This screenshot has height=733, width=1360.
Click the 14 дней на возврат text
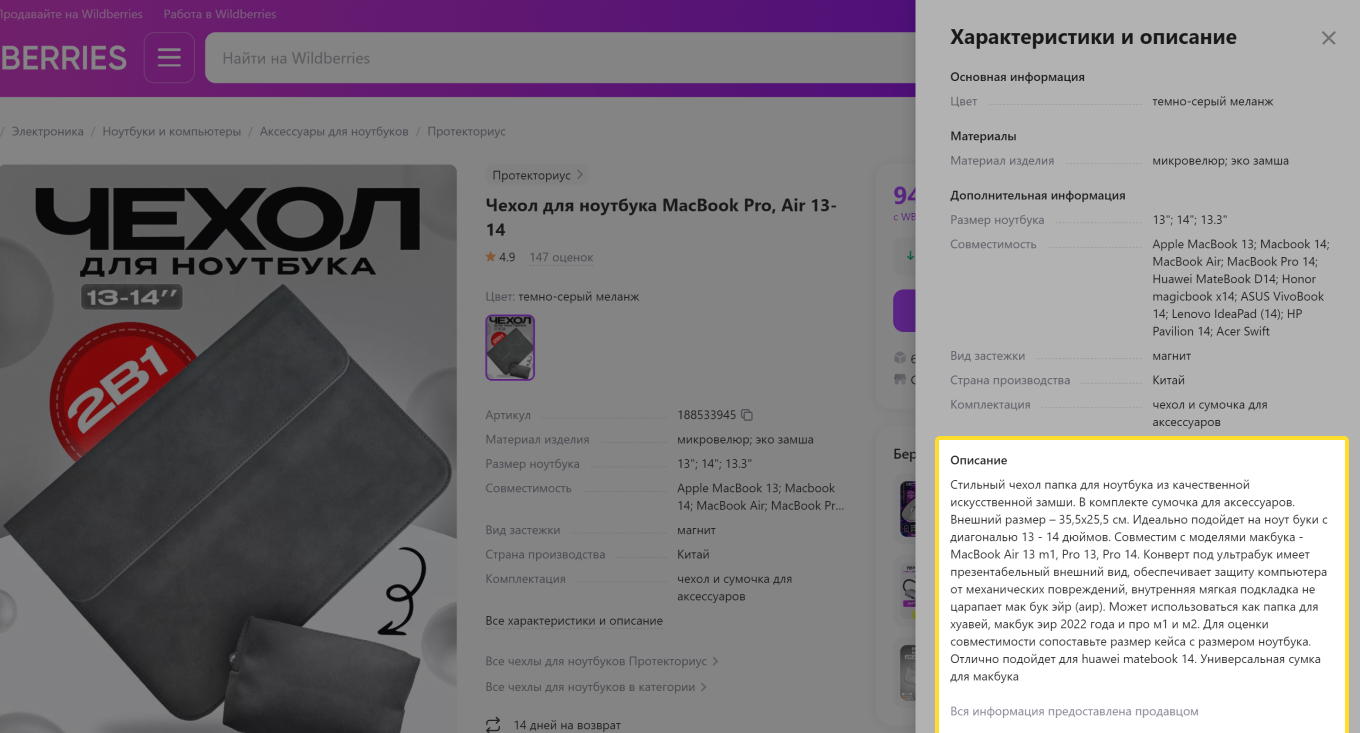567,725
